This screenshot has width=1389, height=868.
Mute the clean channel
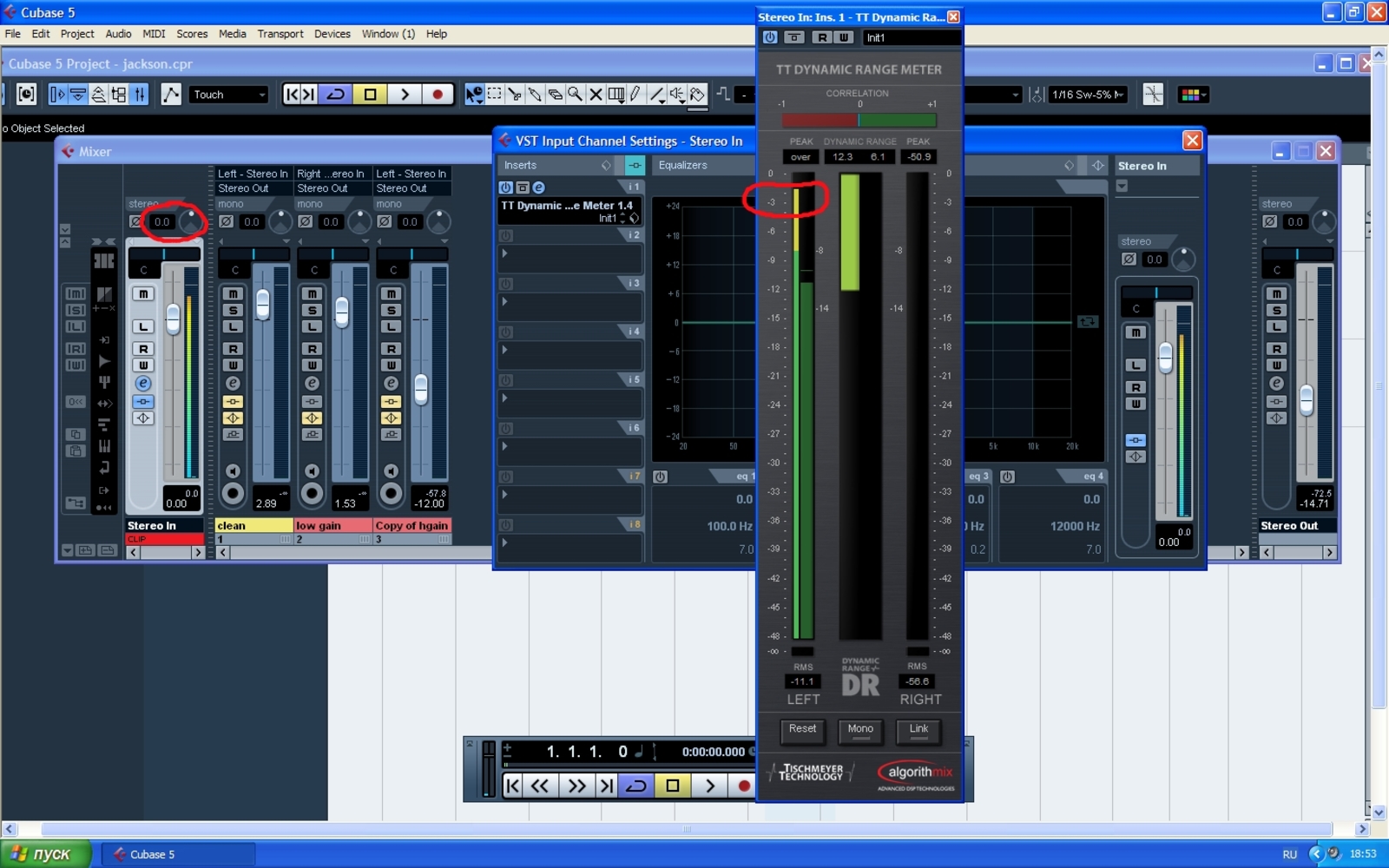[x=233, y=294]
